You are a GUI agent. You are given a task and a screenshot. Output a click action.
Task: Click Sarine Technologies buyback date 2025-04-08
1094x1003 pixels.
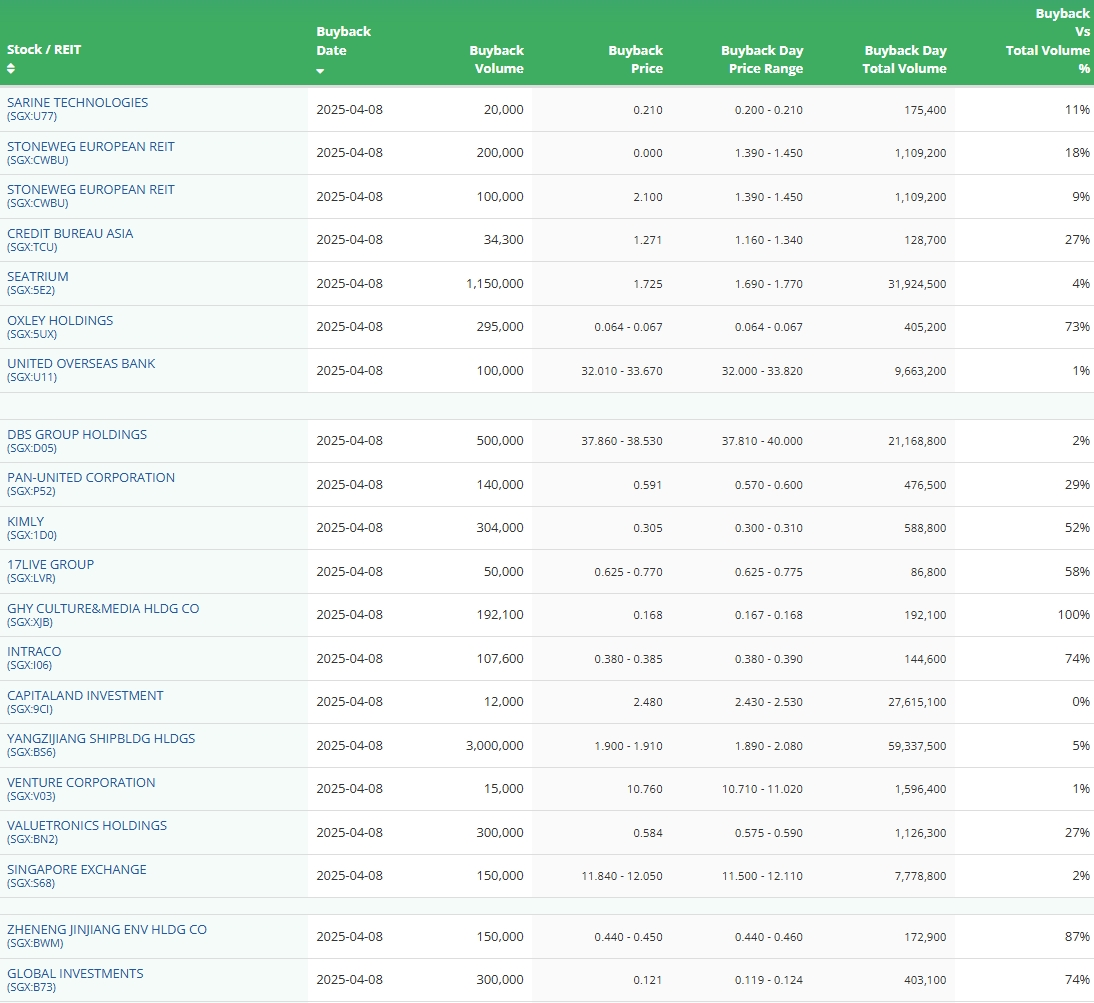point(350,110)
